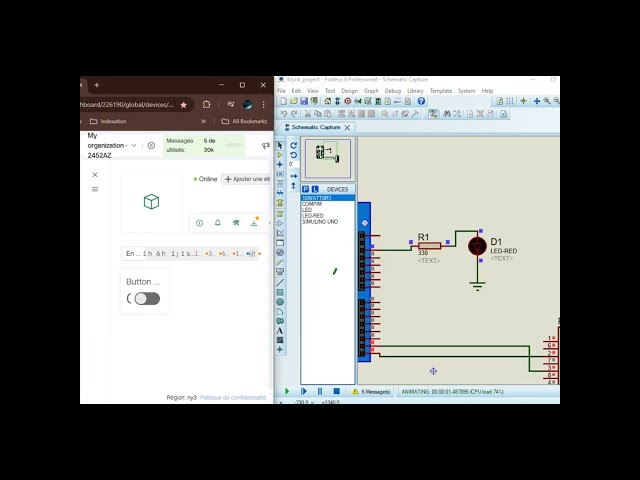Close the Schematic Capture tab
The image size is (640, 480).
coord(347,128)
